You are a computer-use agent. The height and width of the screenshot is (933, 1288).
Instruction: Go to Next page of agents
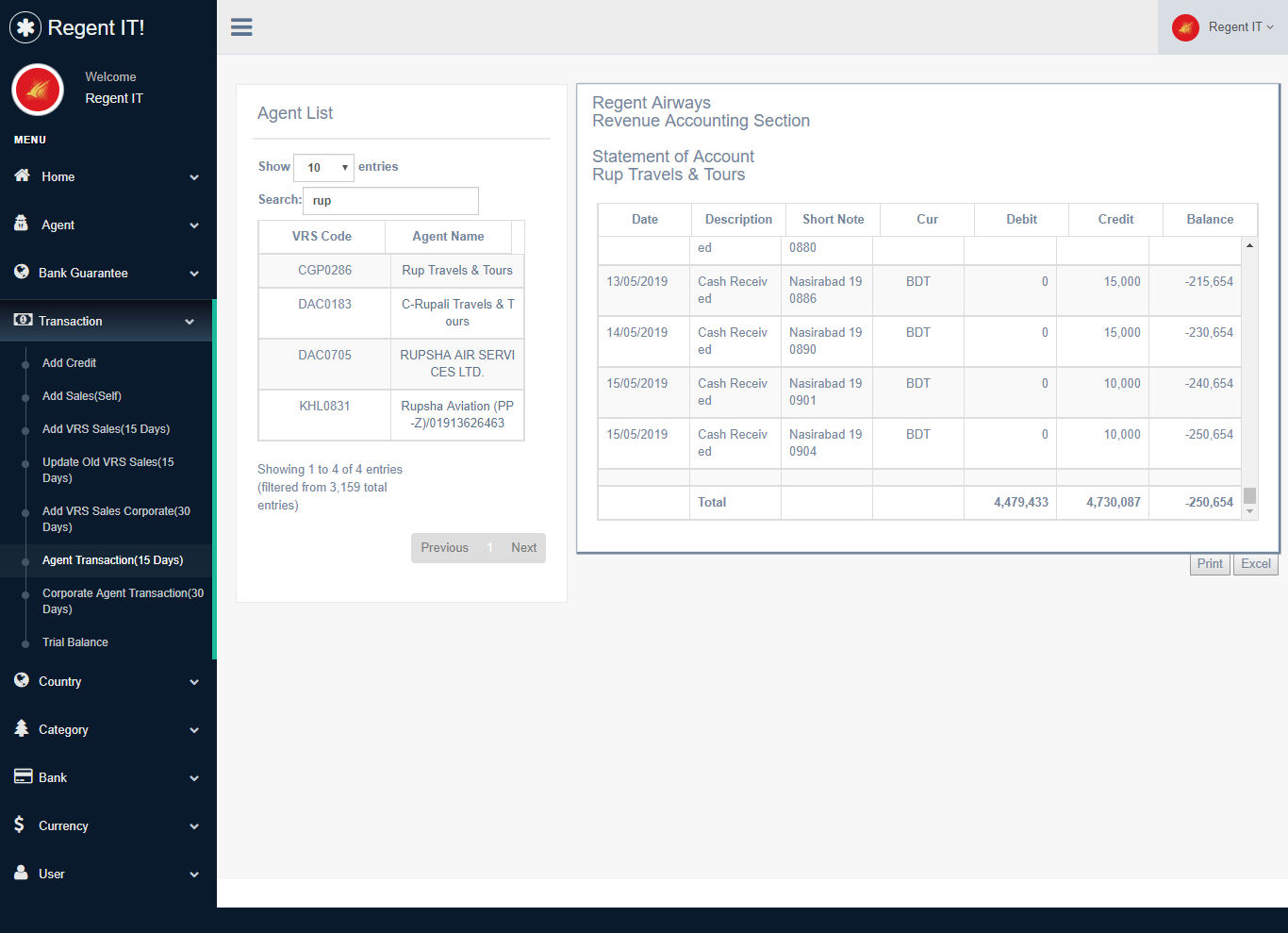524,548
